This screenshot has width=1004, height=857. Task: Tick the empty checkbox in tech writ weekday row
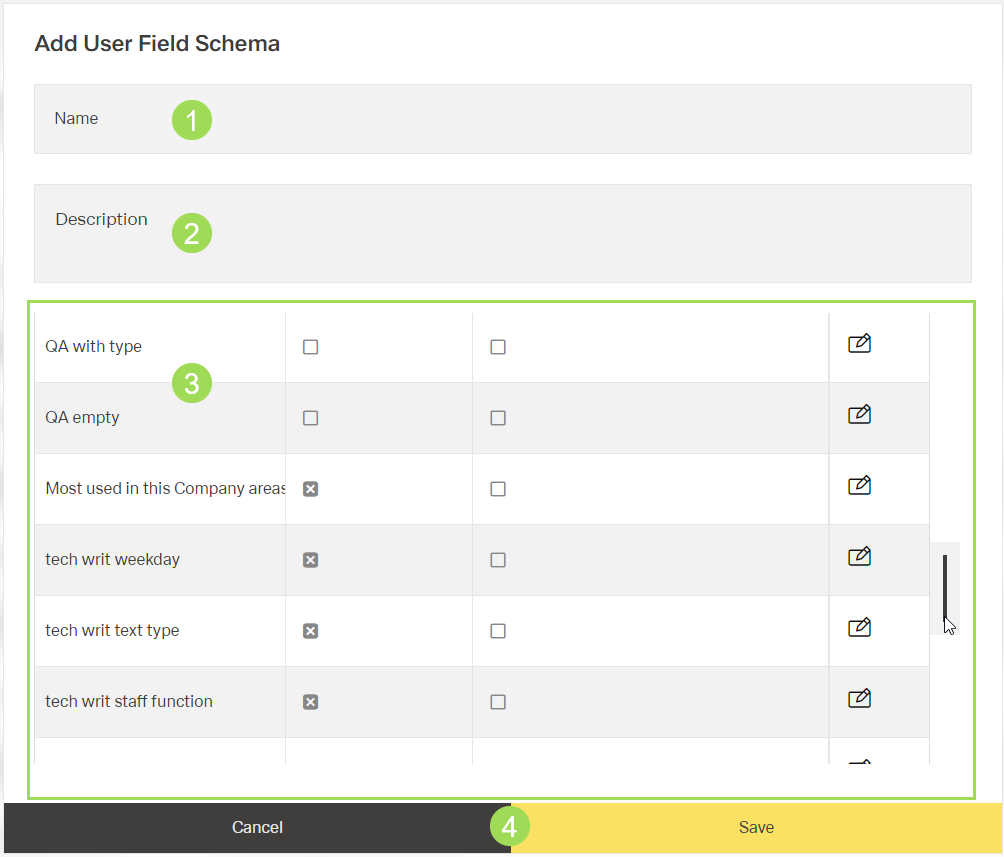[498, 560]
